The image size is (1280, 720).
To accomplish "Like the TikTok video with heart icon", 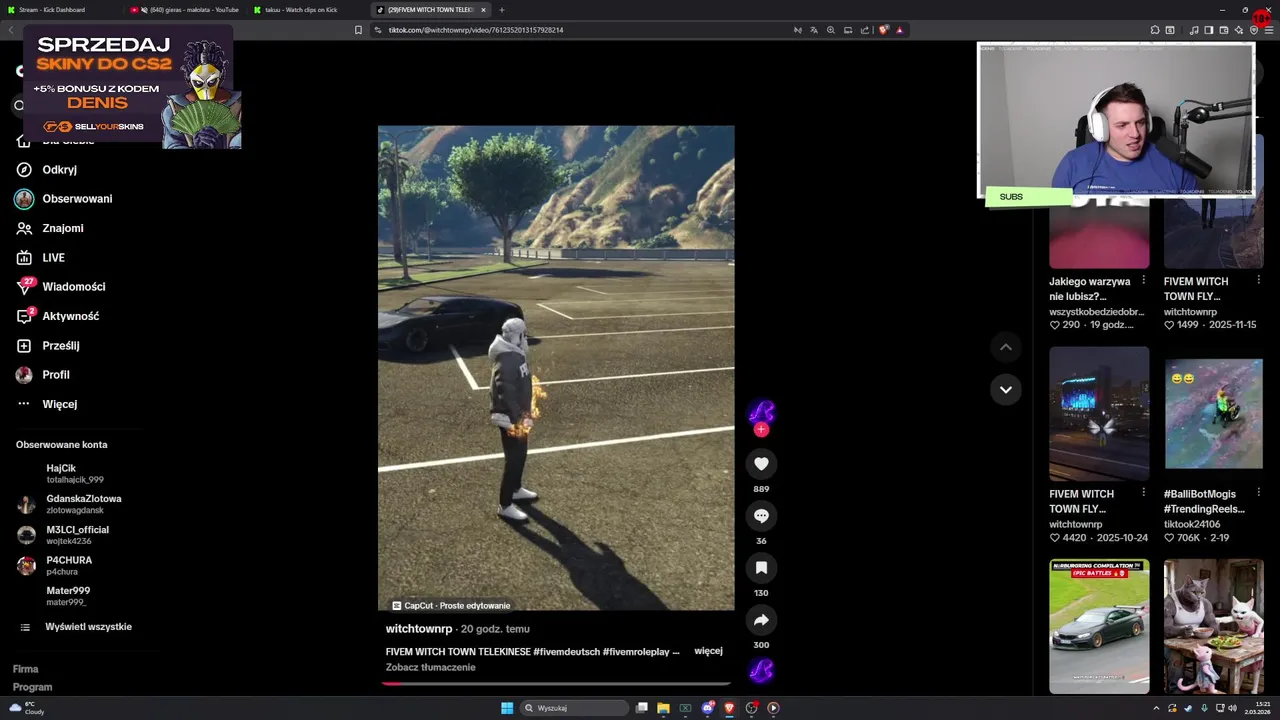I will tap(761, 464).
